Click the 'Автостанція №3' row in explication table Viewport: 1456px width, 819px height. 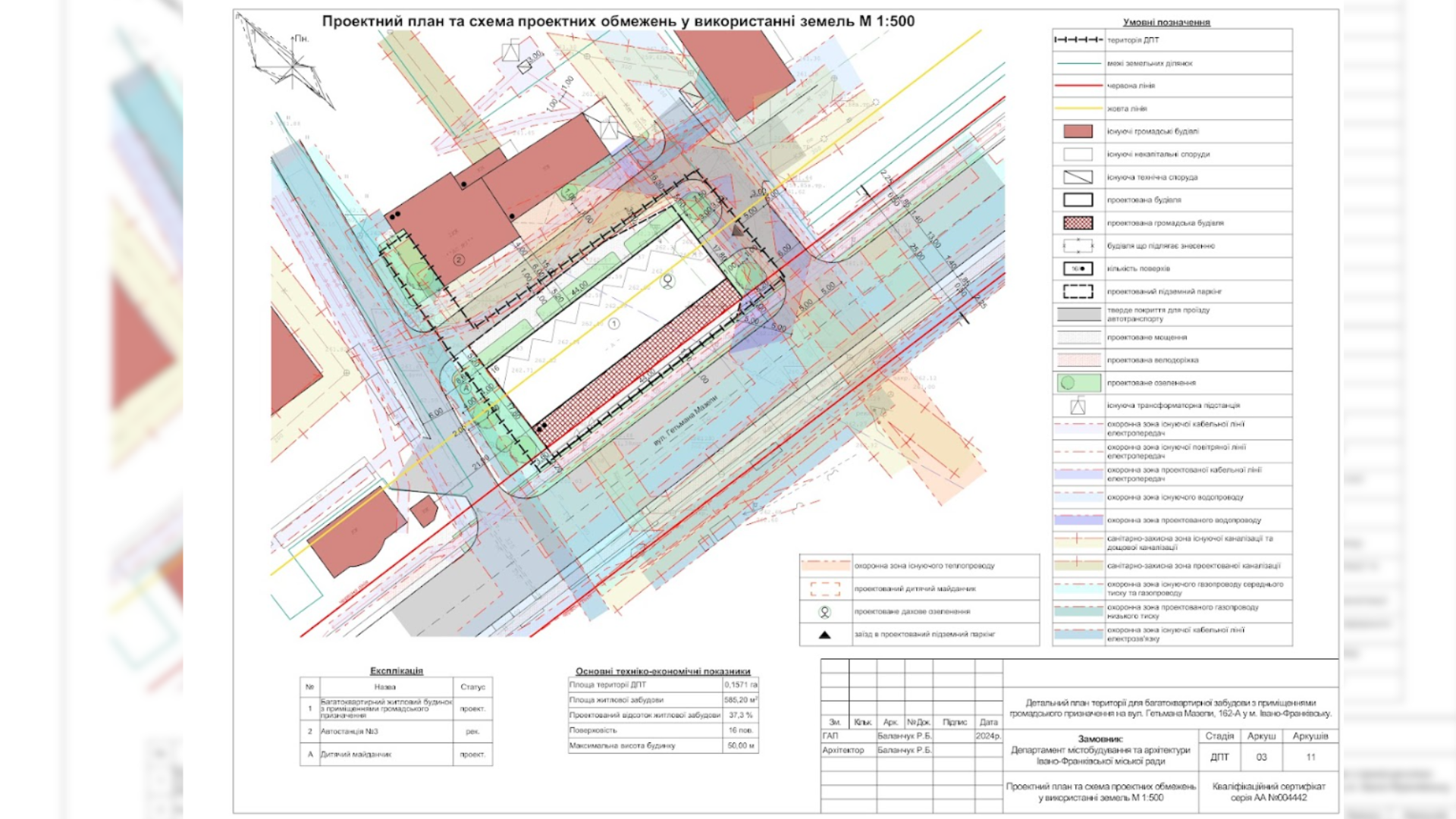[350, 732]
